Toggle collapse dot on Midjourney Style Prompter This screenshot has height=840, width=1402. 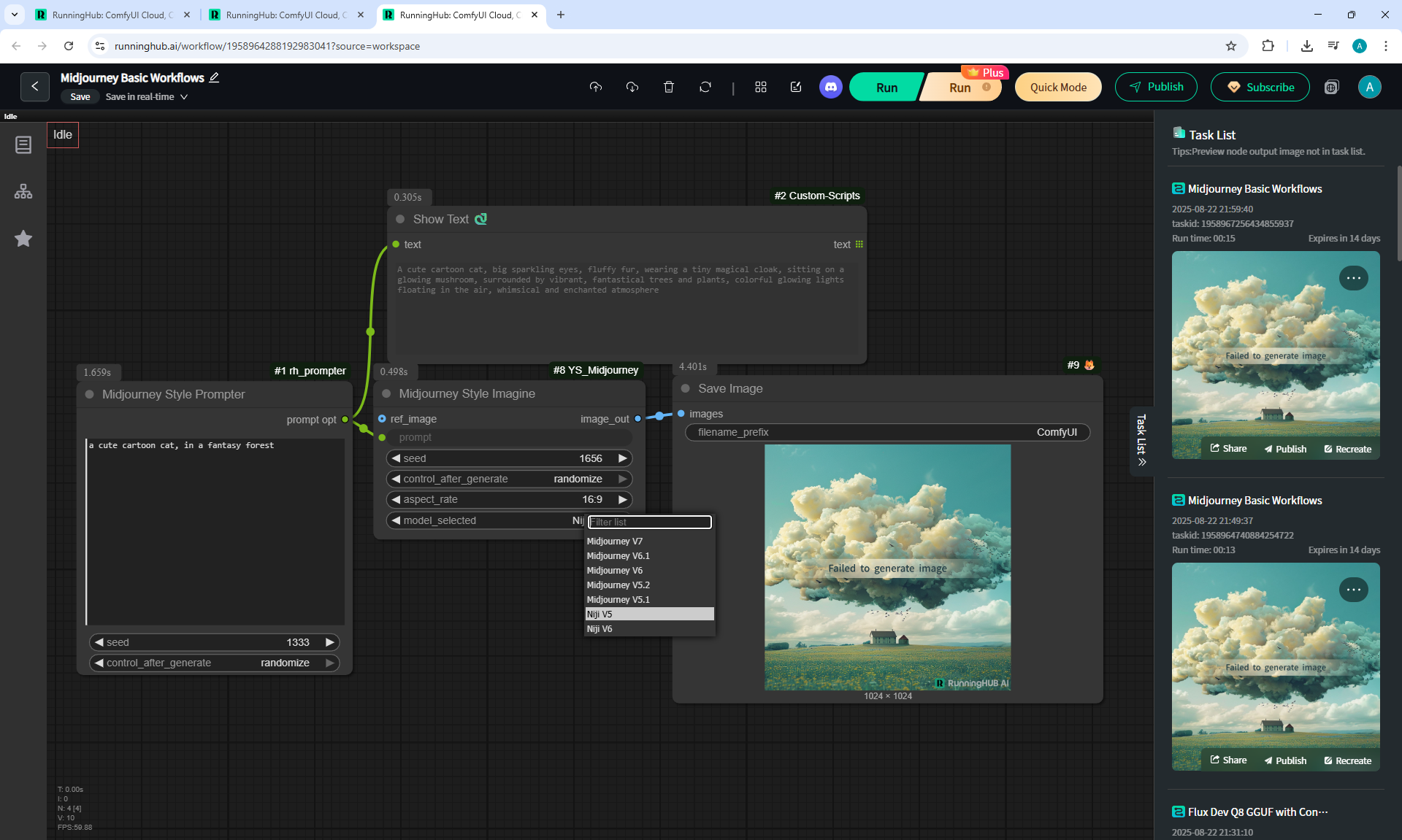tap(90, 394)
